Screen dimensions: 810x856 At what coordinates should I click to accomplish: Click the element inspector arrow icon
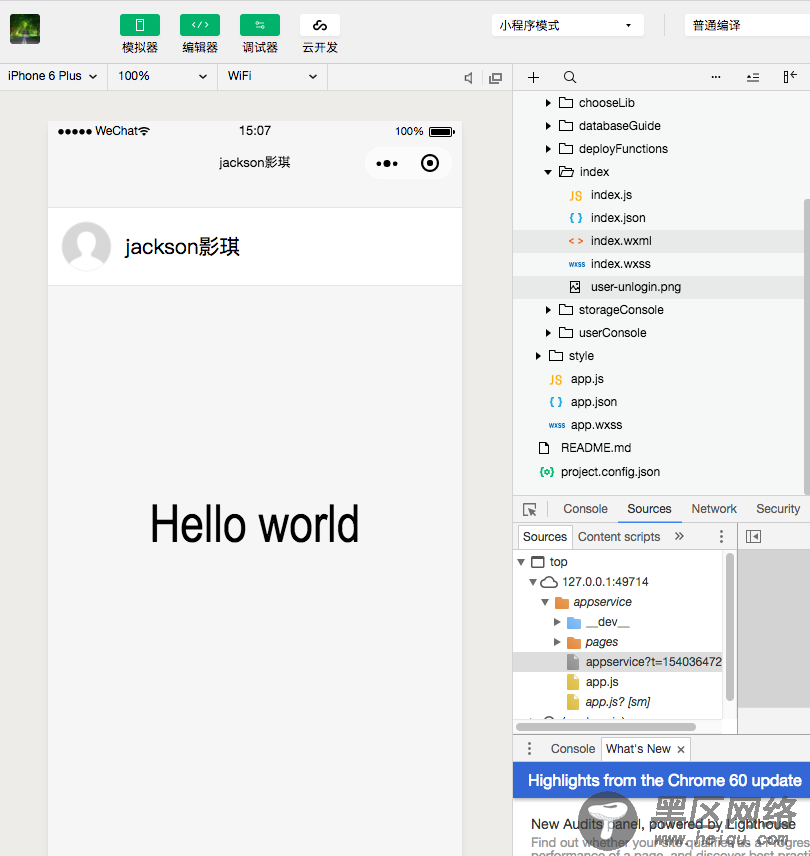point(529,509)
